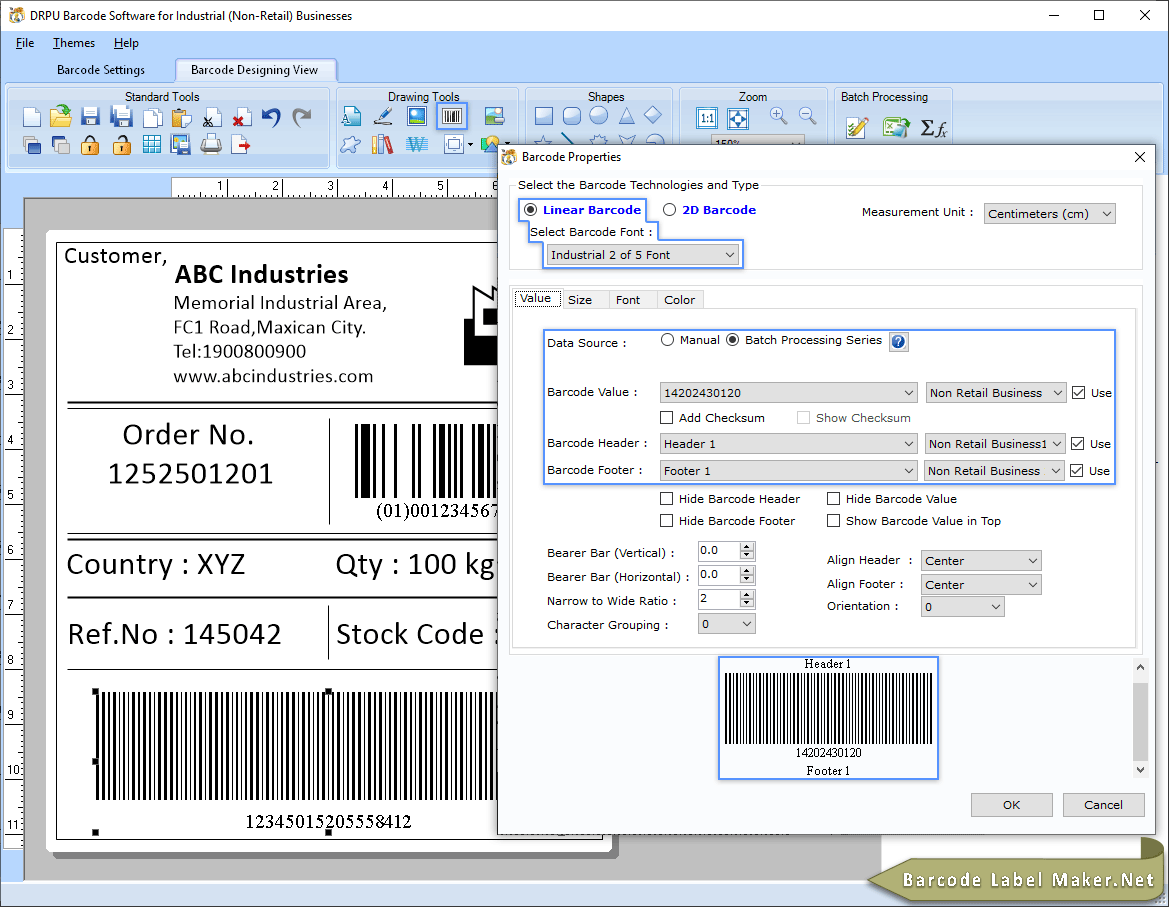
Task: Open the Help menu
Action: click(x=126, y=43)
